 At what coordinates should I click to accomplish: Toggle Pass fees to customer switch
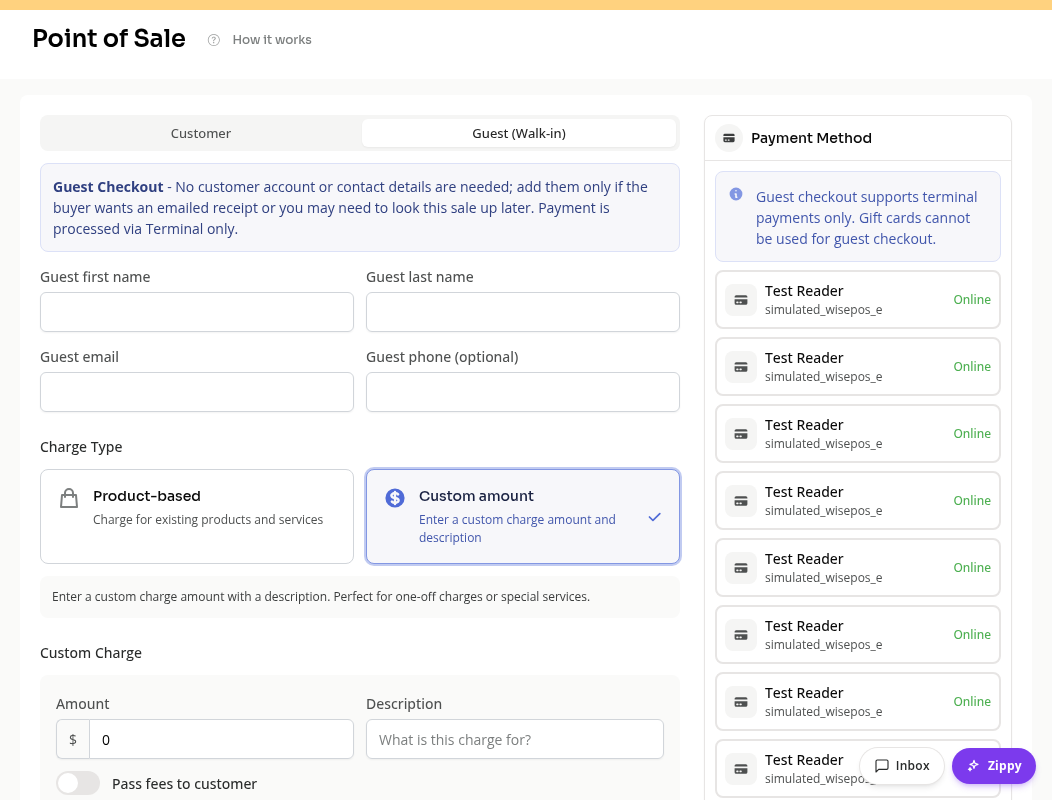tap(78, 783)
